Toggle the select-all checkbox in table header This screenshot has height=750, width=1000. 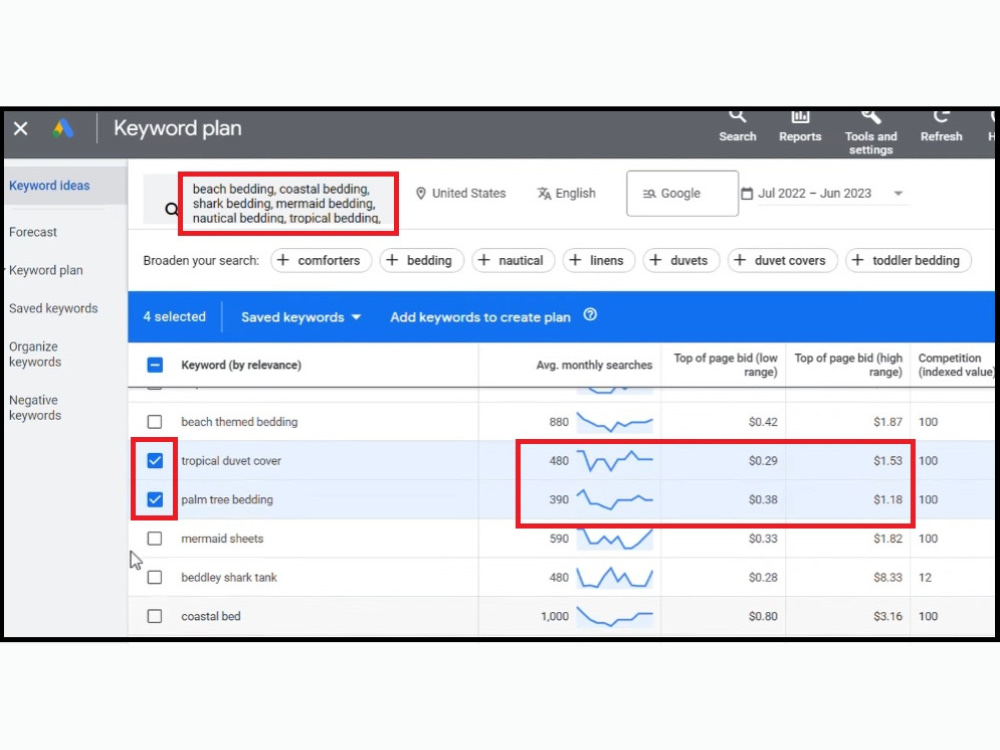point(154,365)
